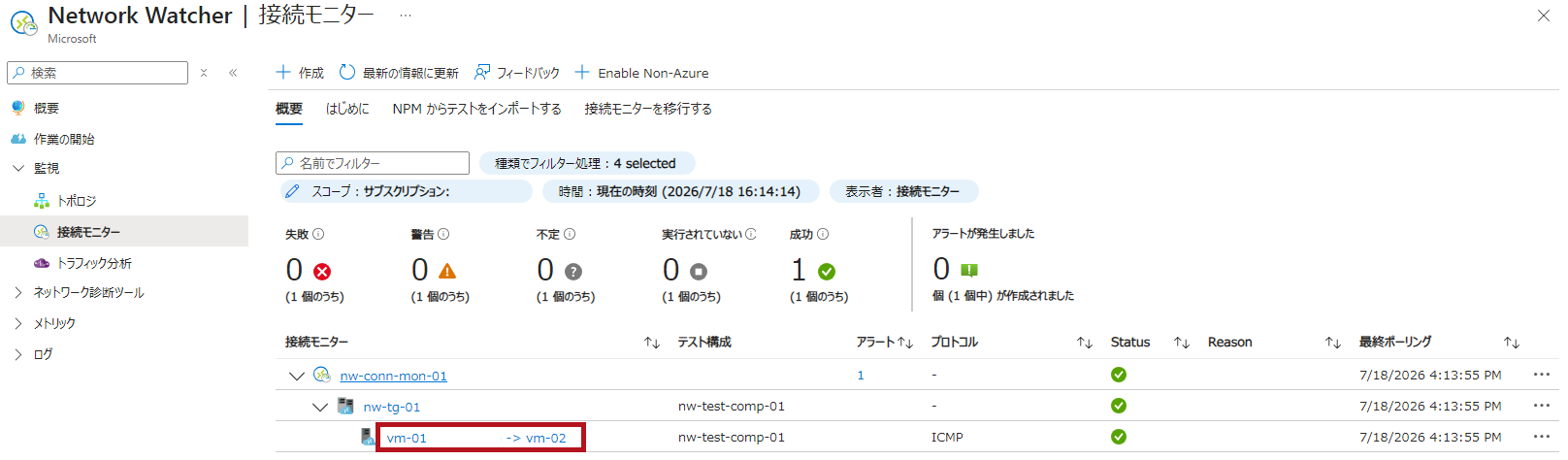
Task: Click the Enable Non-Azure button
Action: point(641,73)
